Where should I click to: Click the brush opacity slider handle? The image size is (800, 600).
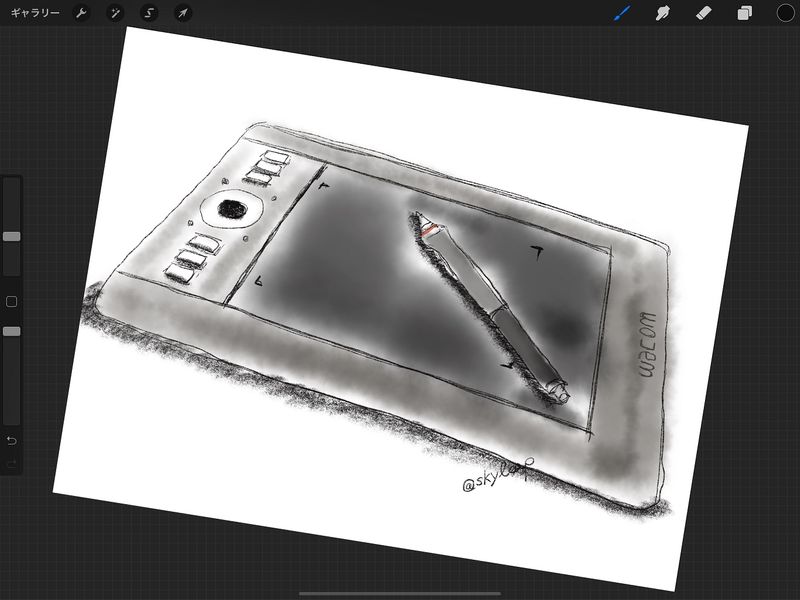point(11,331)
